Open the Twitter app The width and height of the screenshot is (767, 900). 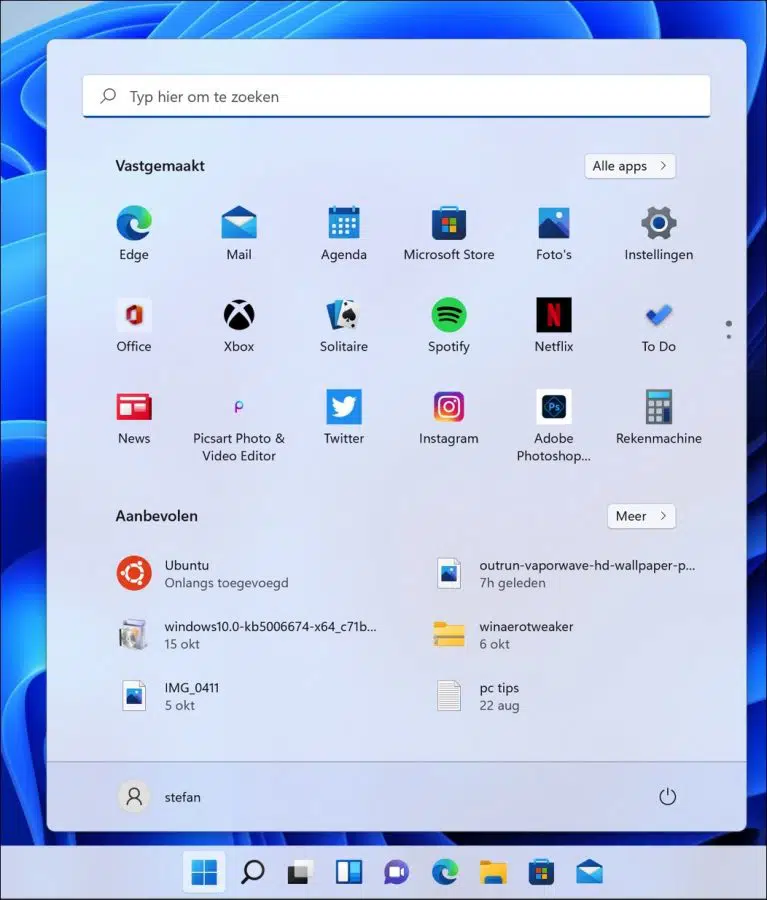344,417
